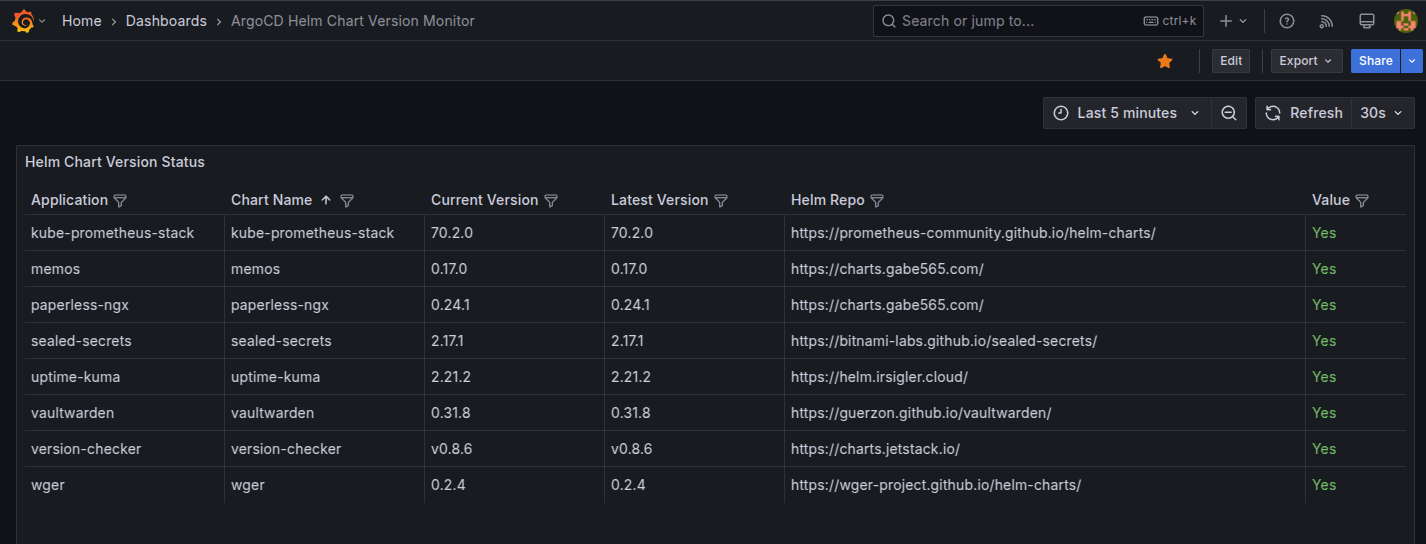Click the 0.24.1 Current Version cell
The height and width of the screenshot is (544, 1426).
click(450, 305)
